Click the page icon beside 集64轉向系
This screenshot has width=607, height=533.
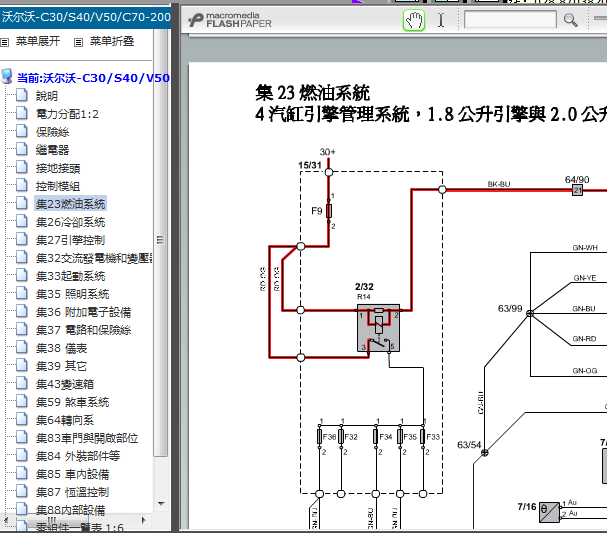tap(22, 419)
